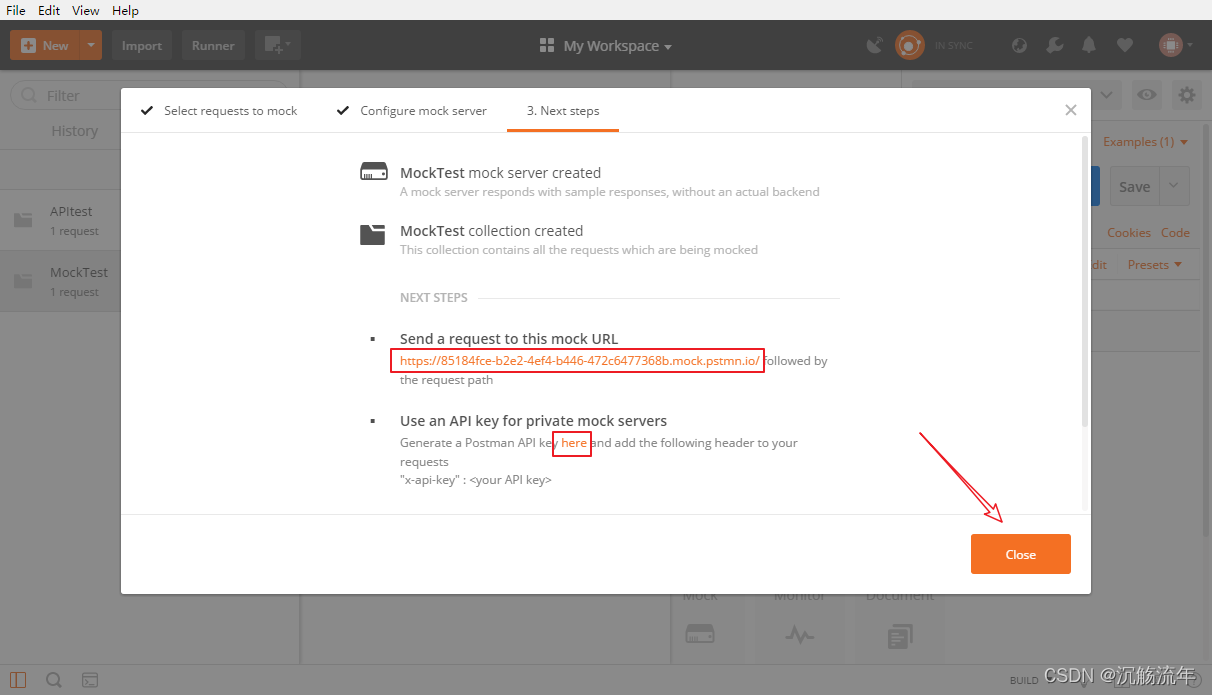Switch to the History tab in the sidebar

point(75,131)
